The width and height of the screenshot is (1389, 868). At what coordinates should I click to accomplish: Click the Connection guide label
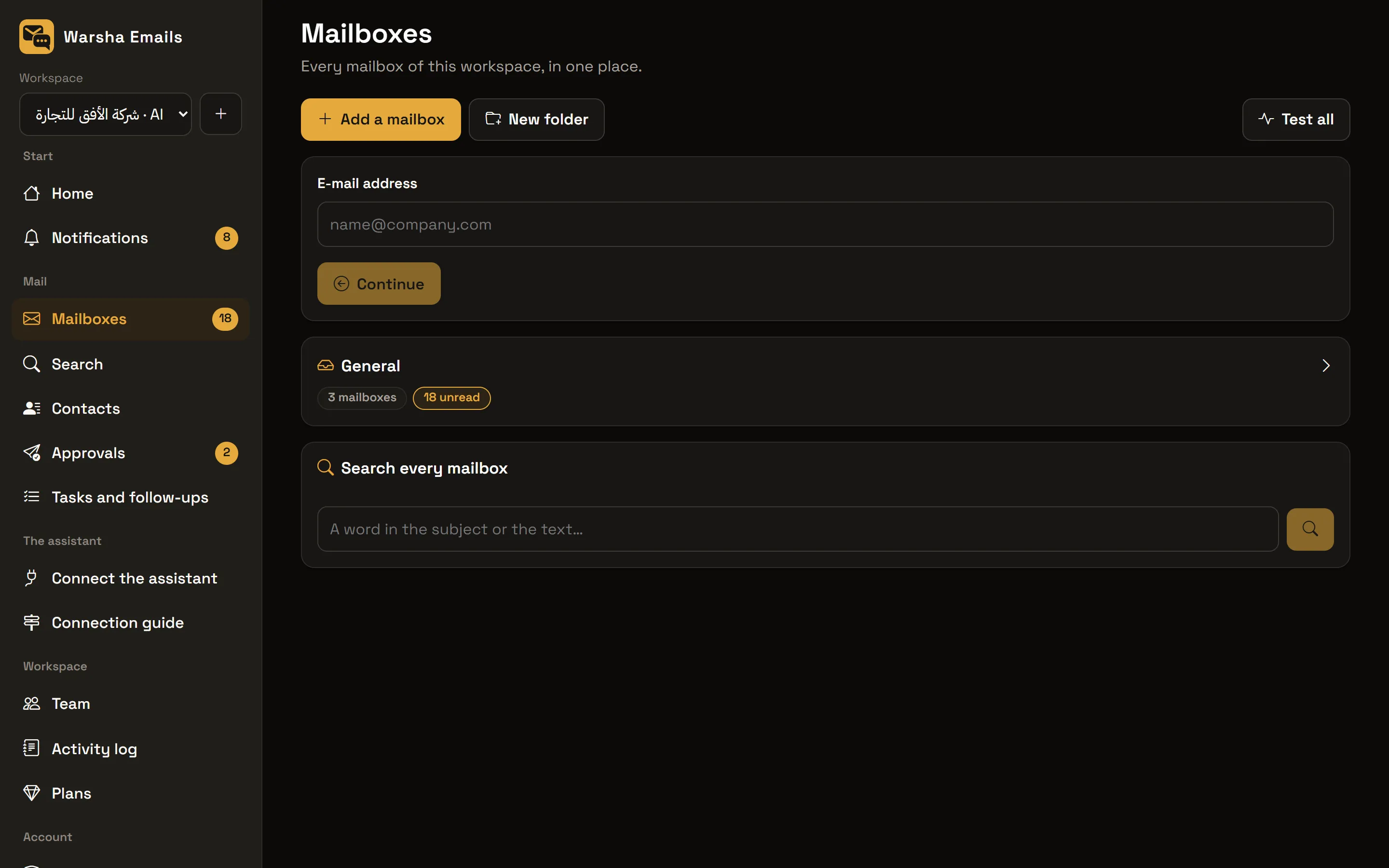coord(118,622)
